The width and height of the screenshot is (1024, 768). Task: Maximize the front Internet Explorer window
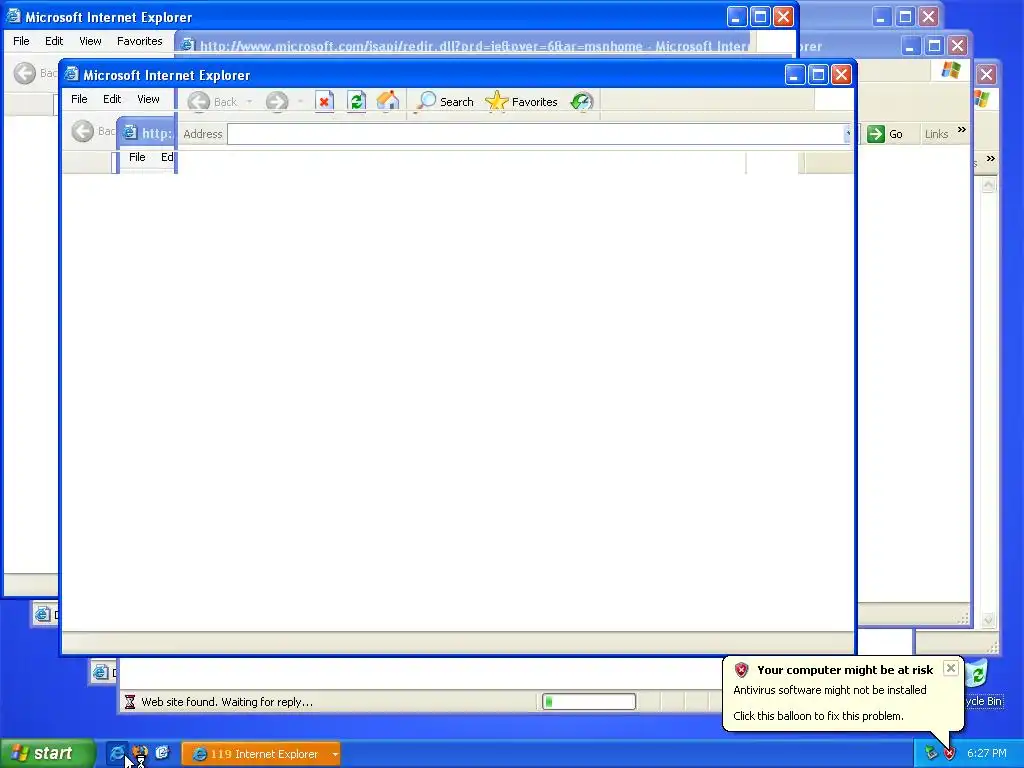point(818,75)
